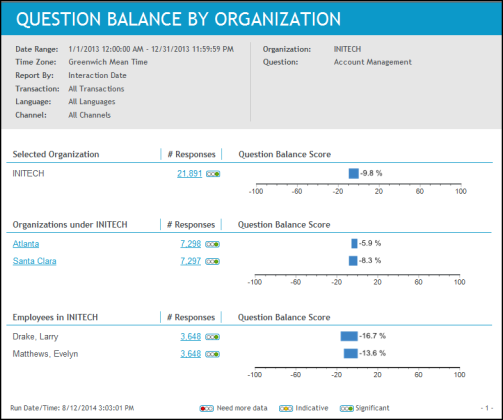Open the Santa Clara organization link
Viewport: 503px width, 420px height.
[x=35, y=261]
